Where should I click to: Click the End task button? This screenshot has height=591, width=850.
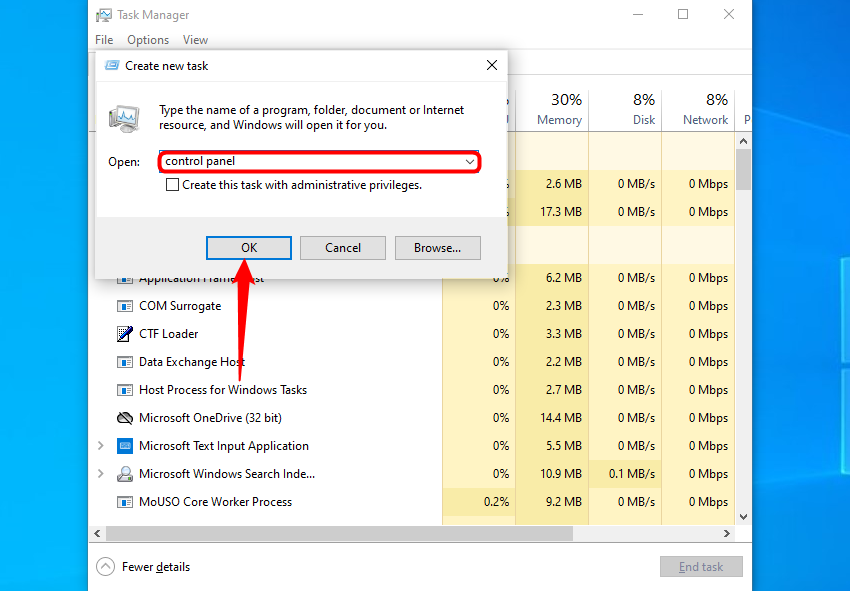point(701,567)
